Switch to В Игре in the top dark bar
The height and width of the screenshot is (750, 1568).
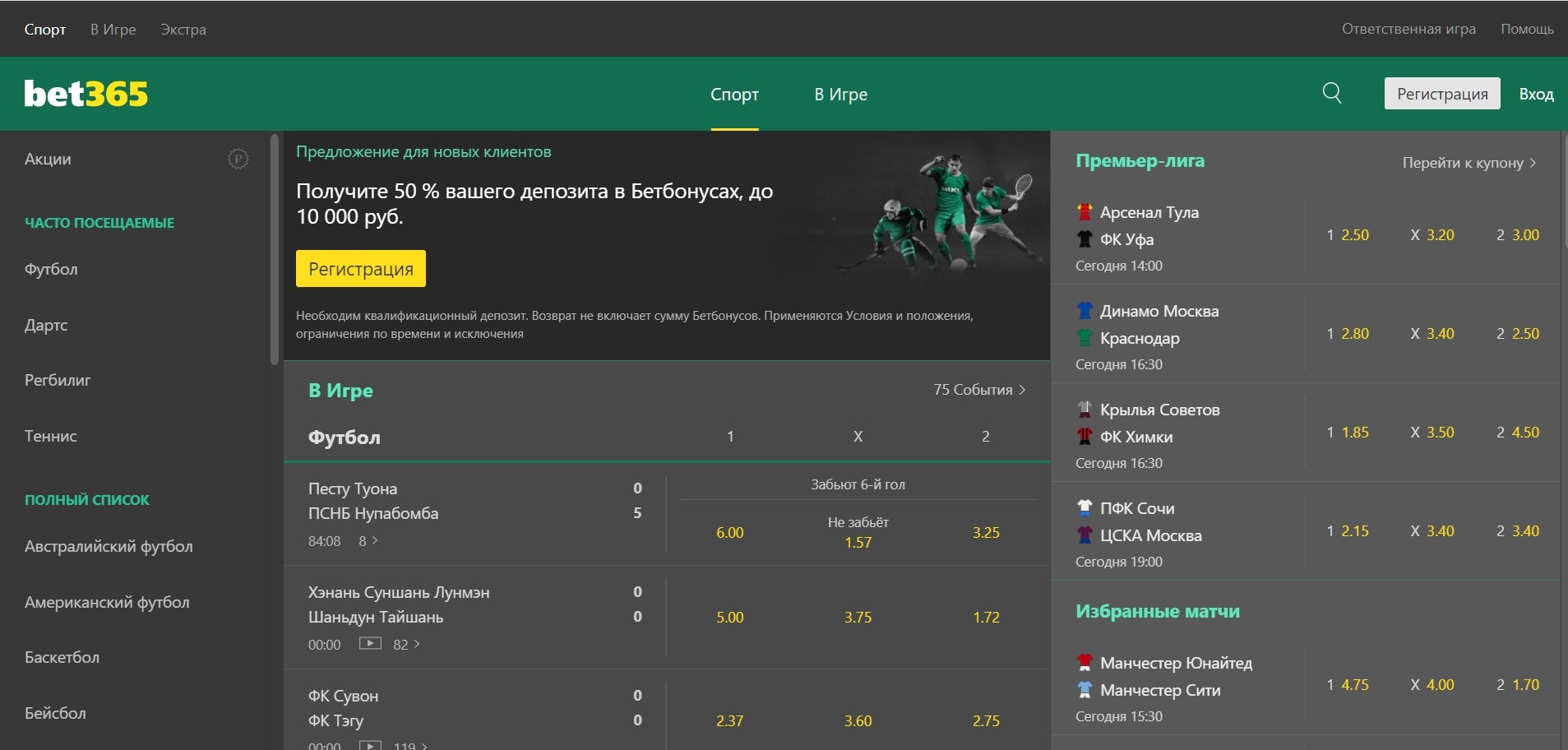click(113, 30)
